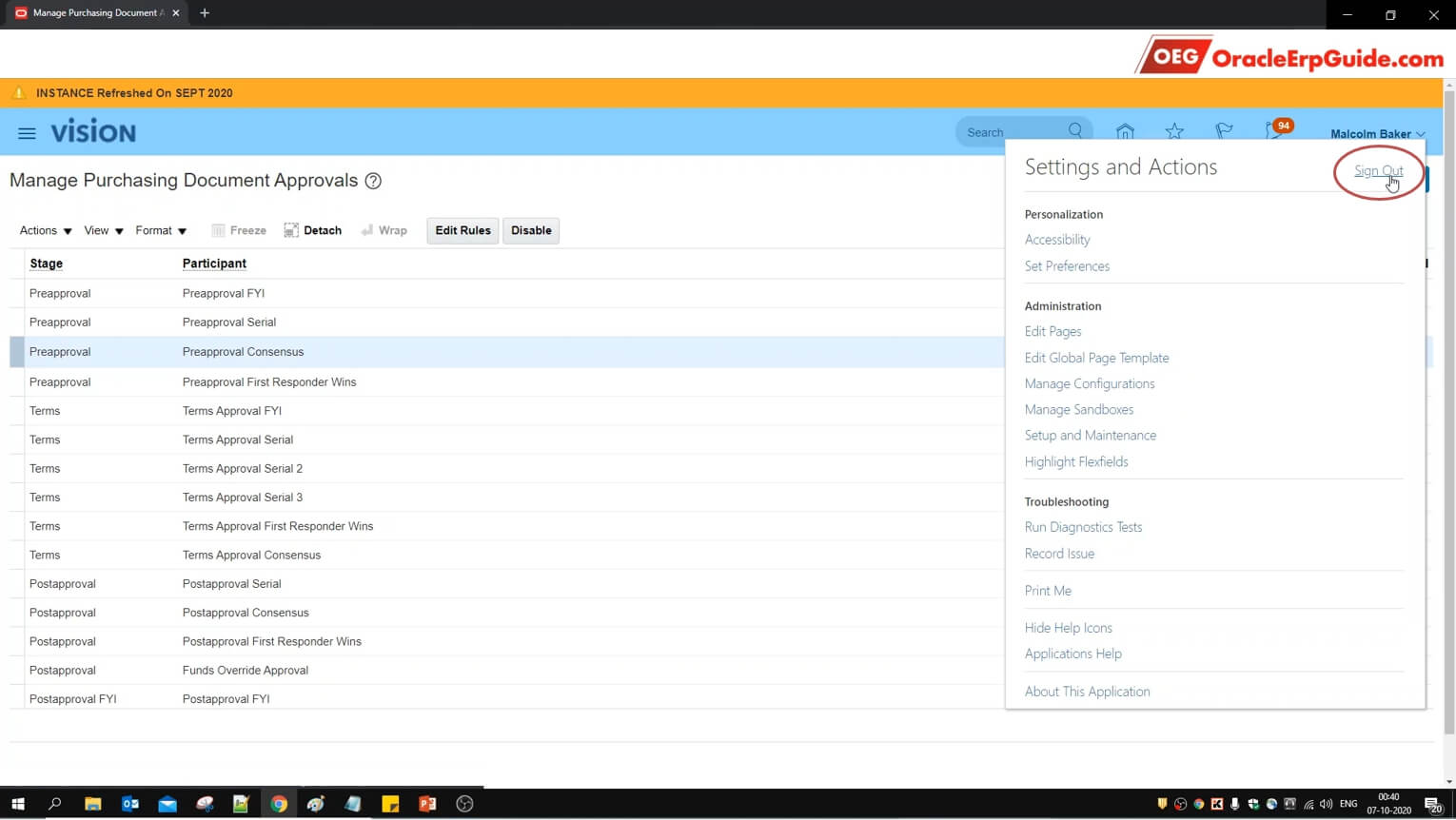
Task: Open PowerPoint from taskbar
Action: click(x=427, y=804)
